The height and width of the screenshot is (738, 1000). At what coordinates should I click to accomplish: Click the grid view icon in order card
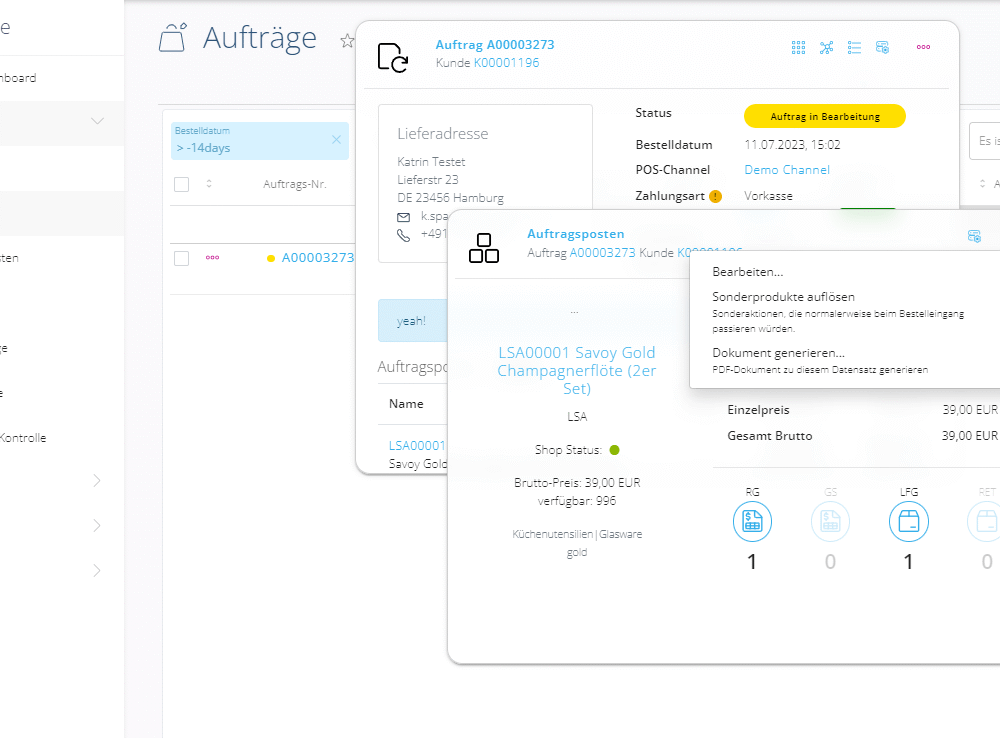[798, 47]
